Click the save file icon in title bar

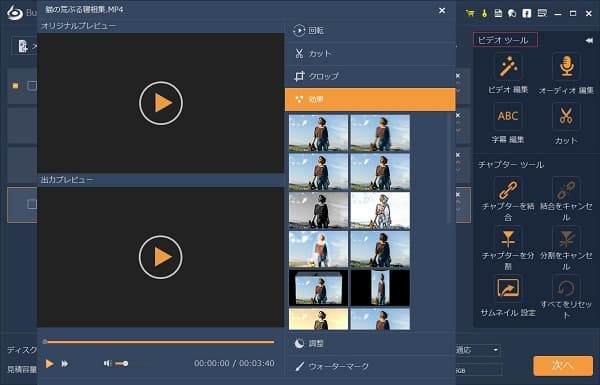tap(498, 13)
